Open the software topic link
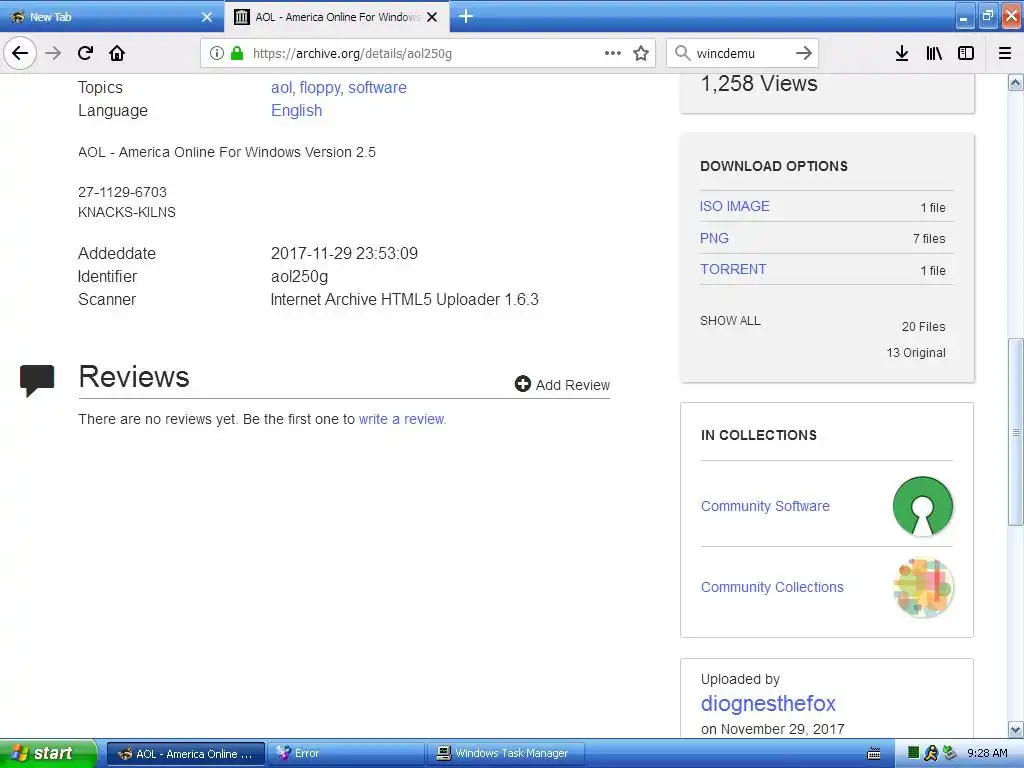Viewport: 1024px width, 768px height. pos(377,88)
